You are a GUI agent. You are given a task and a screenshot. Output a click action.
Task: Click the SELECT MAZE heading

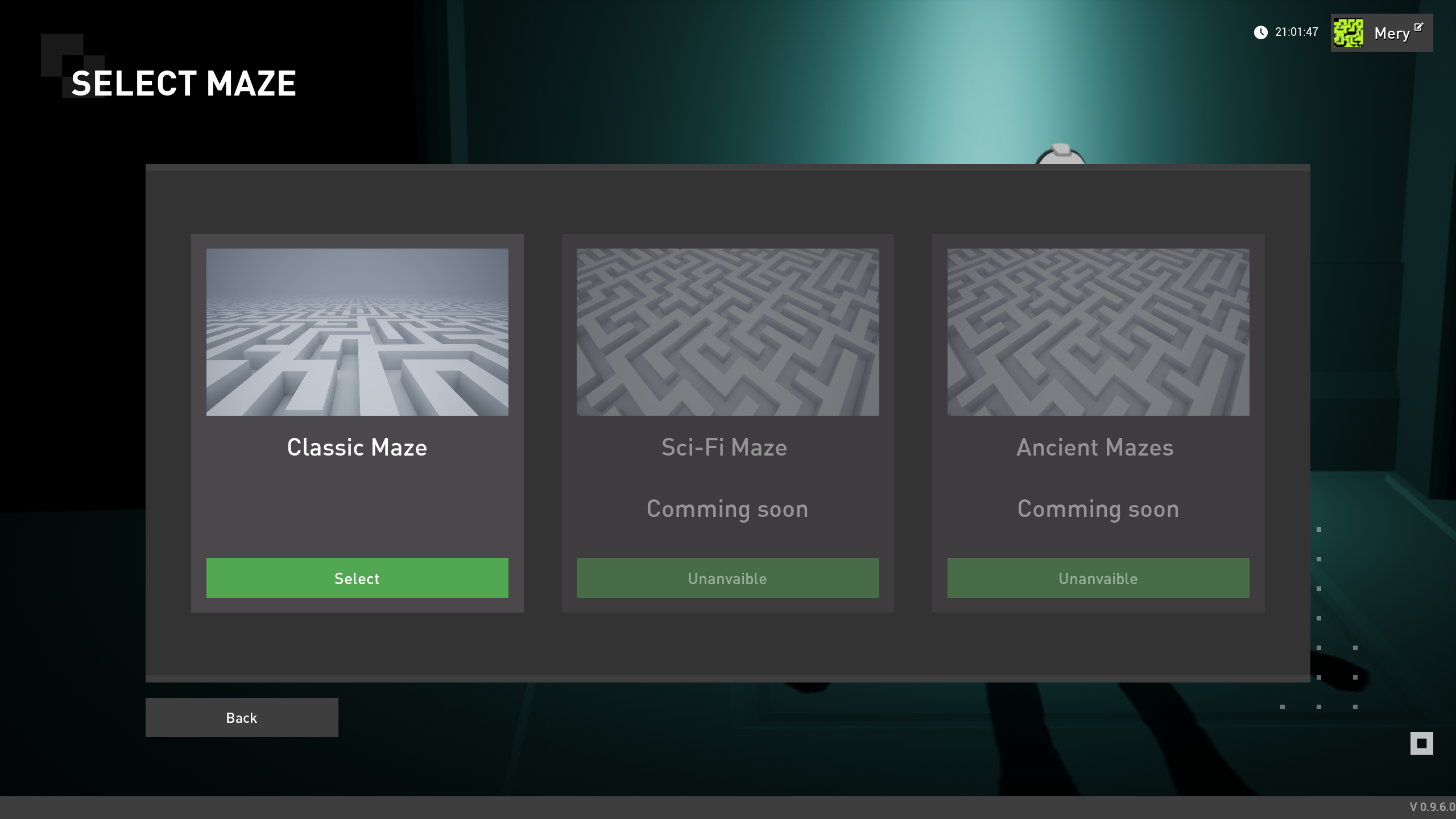pos(184,84)
